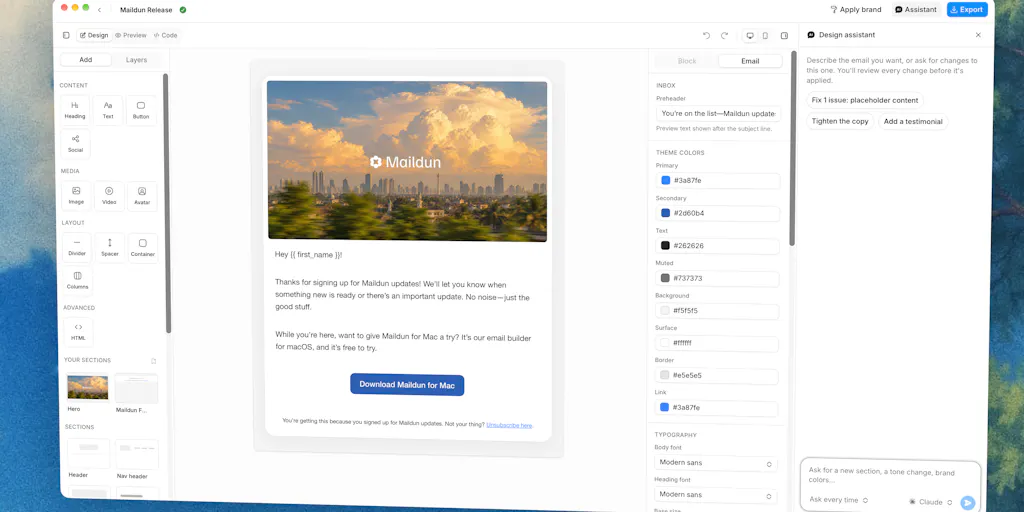Open the Code tab
Image resolution: width=1024 pixels, height=512 pixels.
click(x=165, y=35)
